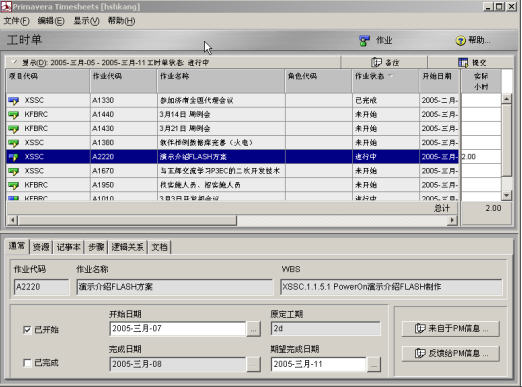Click the 期望完成日期 input field
This screenshot has height=387, width=522.
[x=319, y=364]
